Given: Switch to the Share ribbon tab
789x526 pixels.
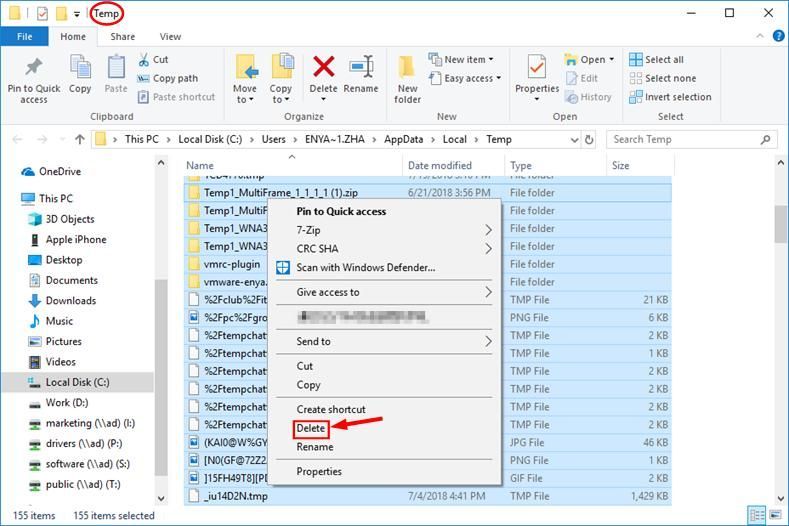Looking at the screenshot, I should 122,36.
